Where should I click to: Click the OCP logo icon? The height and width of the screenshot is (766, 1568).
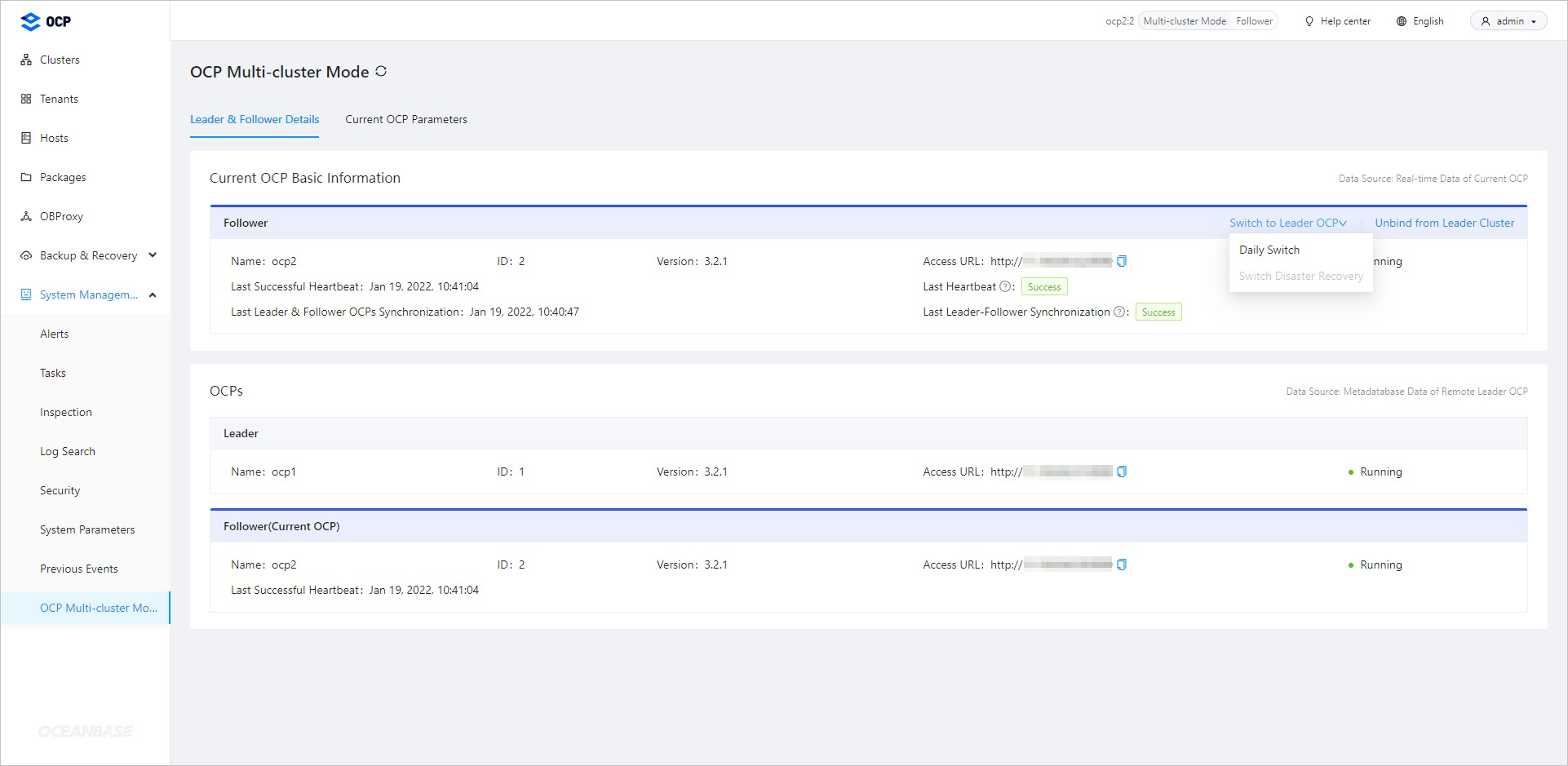point(30,21)
